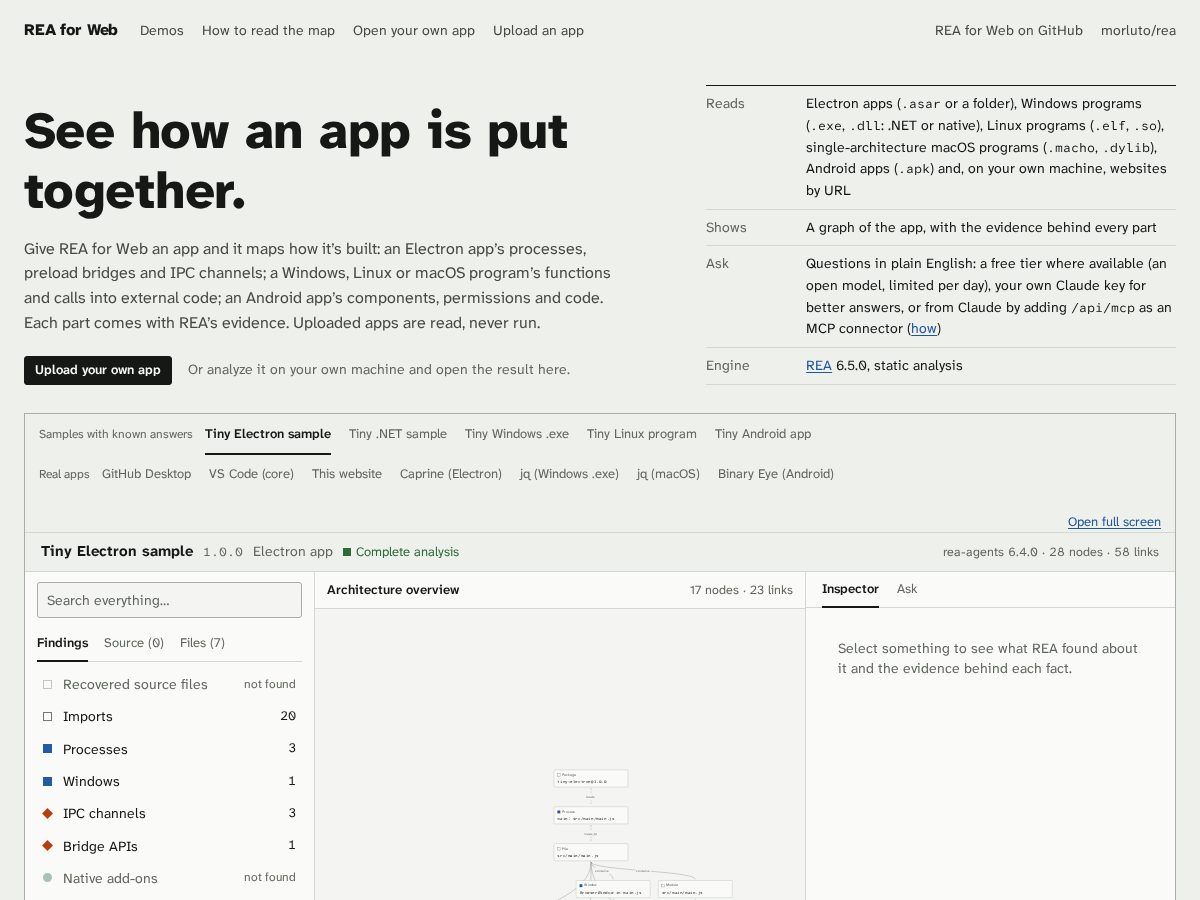
Task: Select the IPC channels finding row
Action: pos(169,813)
